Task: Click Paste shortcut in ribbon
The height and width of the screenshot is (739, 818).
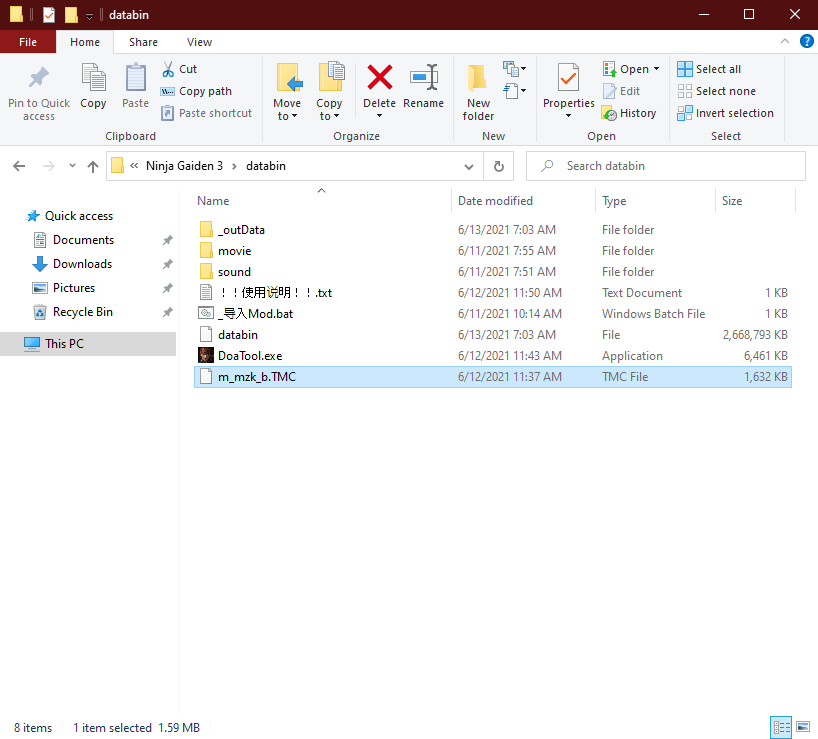Action: click(207, 113)
